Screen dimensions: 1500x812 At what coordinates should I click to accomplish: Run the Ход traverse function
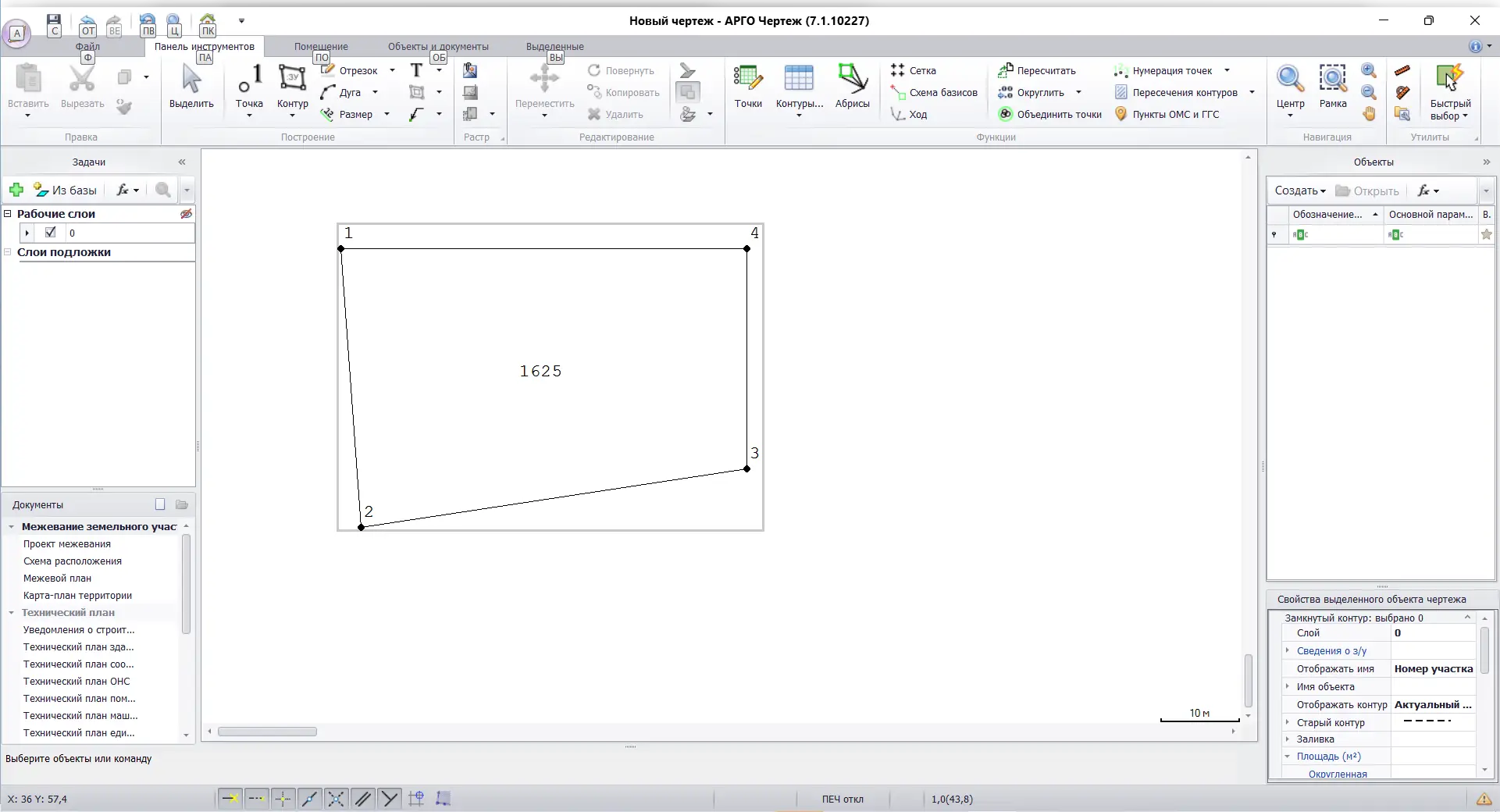[909, 114]
